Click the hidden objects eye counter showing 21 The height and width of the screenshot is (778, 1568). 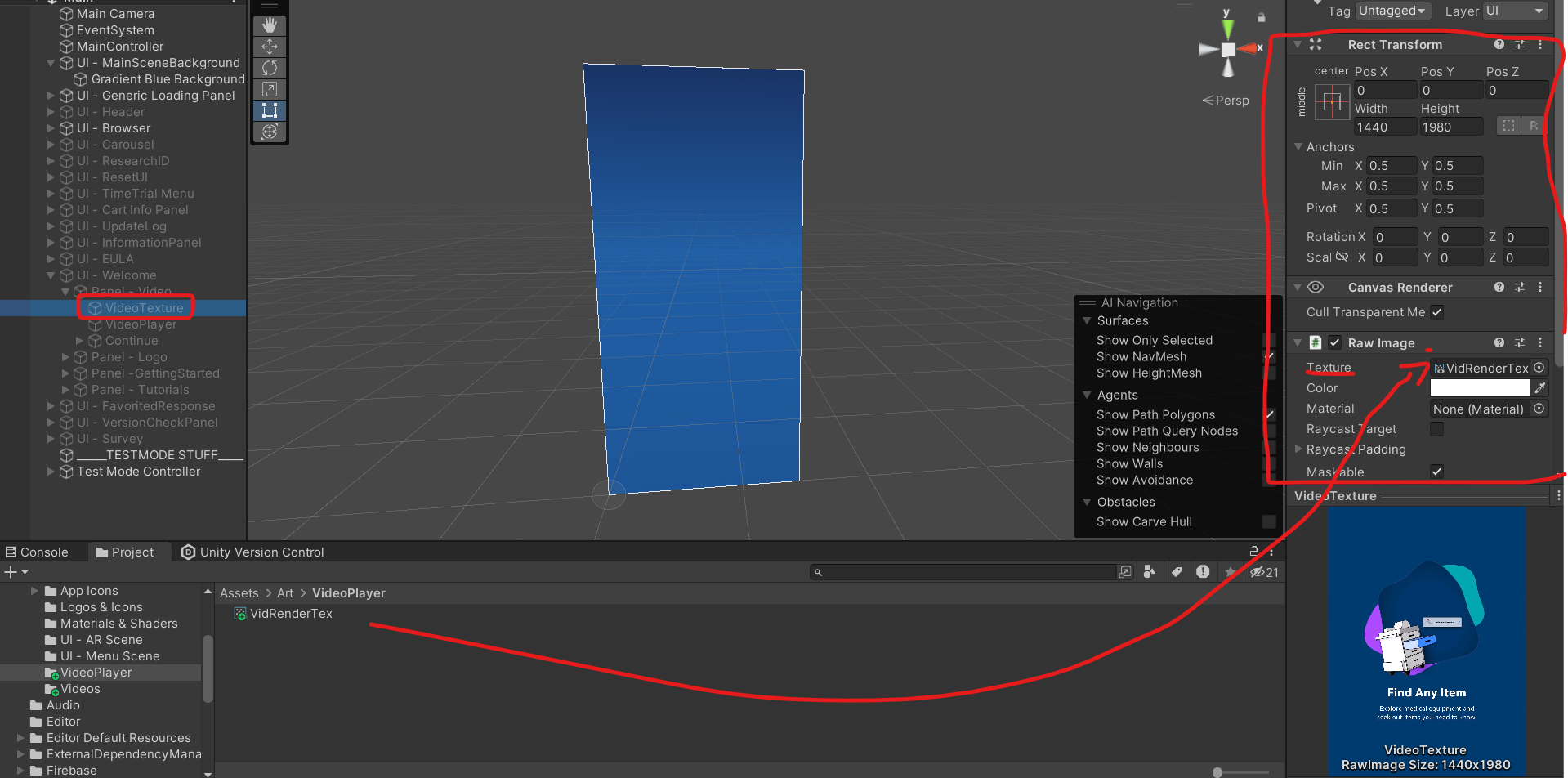[1263, 571]
